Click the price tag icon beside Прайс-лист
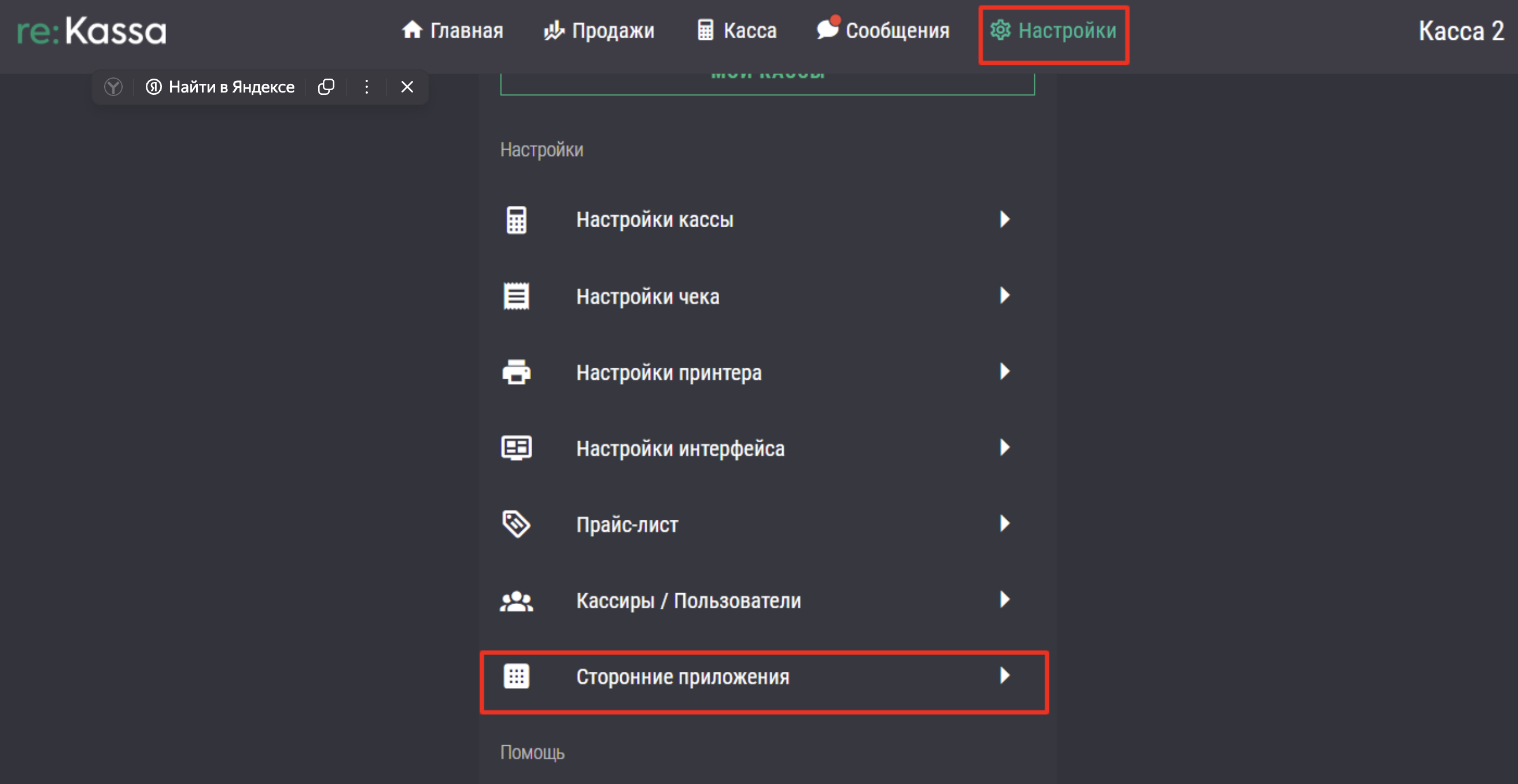The width and height of the screenshot is (1518, 784). [x=516, y=524]
